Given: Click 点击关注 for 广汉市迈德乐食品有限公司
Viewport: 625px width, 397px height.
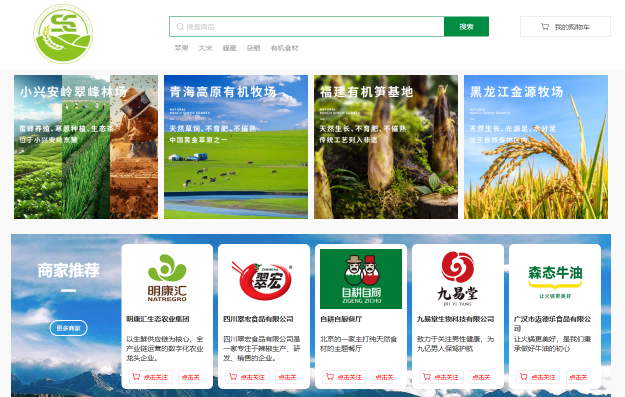Looking at the screenshot, I should [x=538, y=377].
